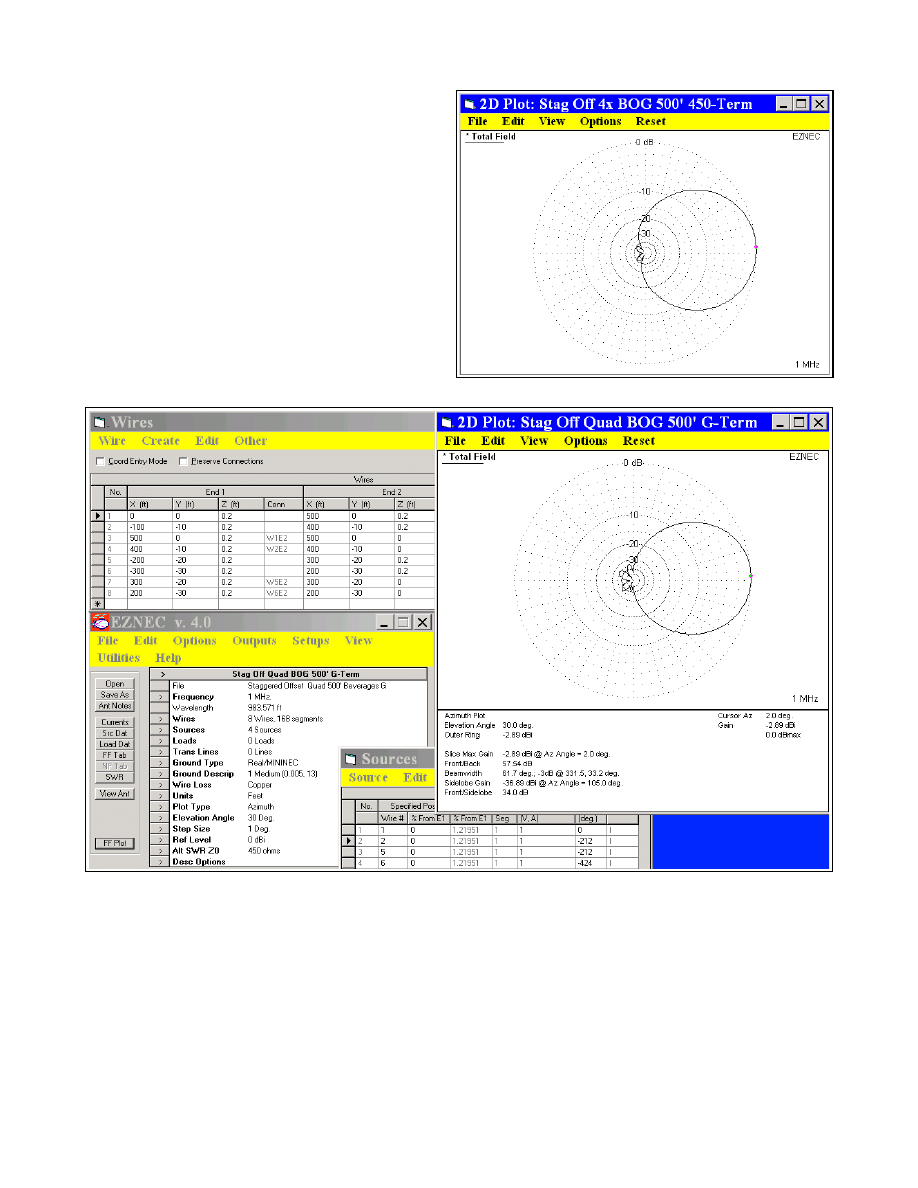Open the Create menu in Wires window
Screen dimensions: 918x1188
pos(161,441)
